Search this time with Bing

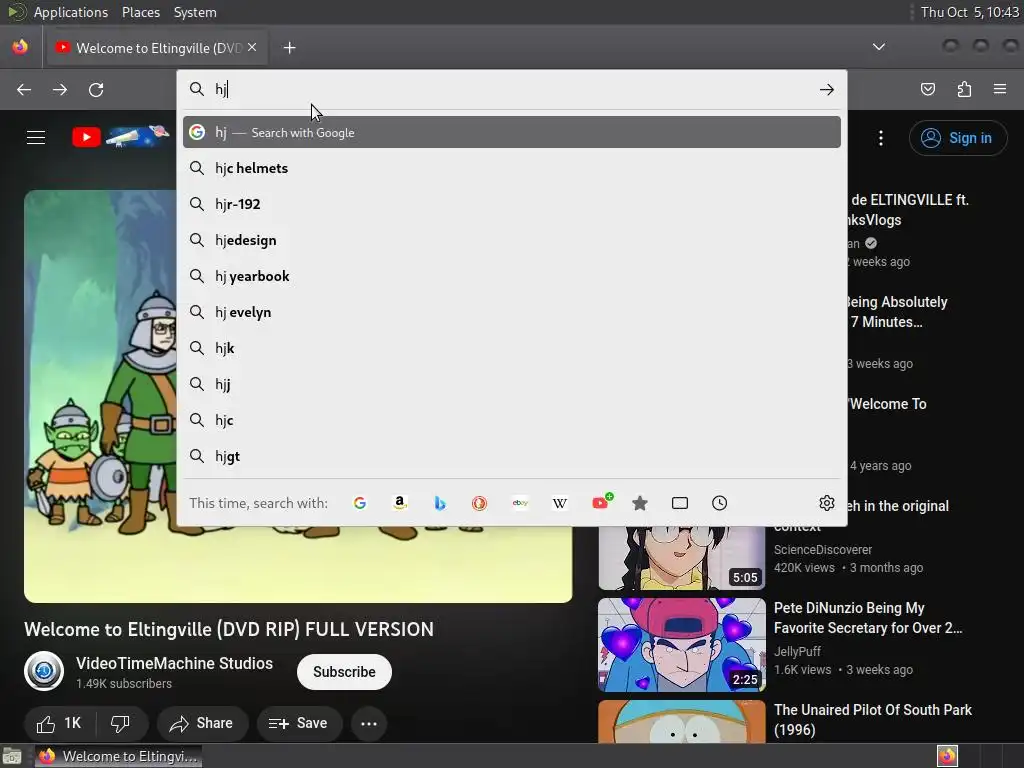click(440, 503)
